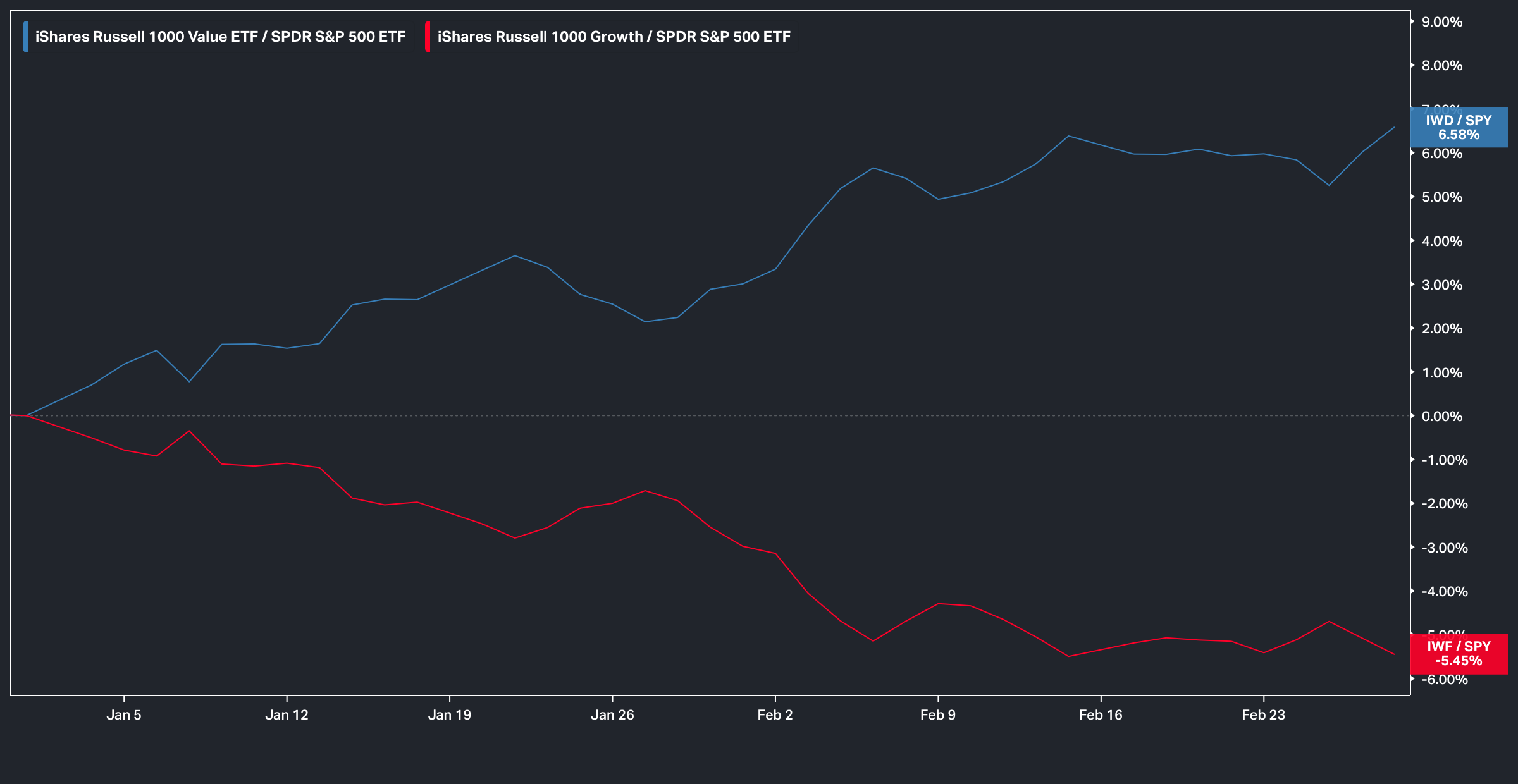1518x784 pixels.
Task: Click the -6.00% y-axis label
Action: pyautogui.click(x=1445, y=680)
